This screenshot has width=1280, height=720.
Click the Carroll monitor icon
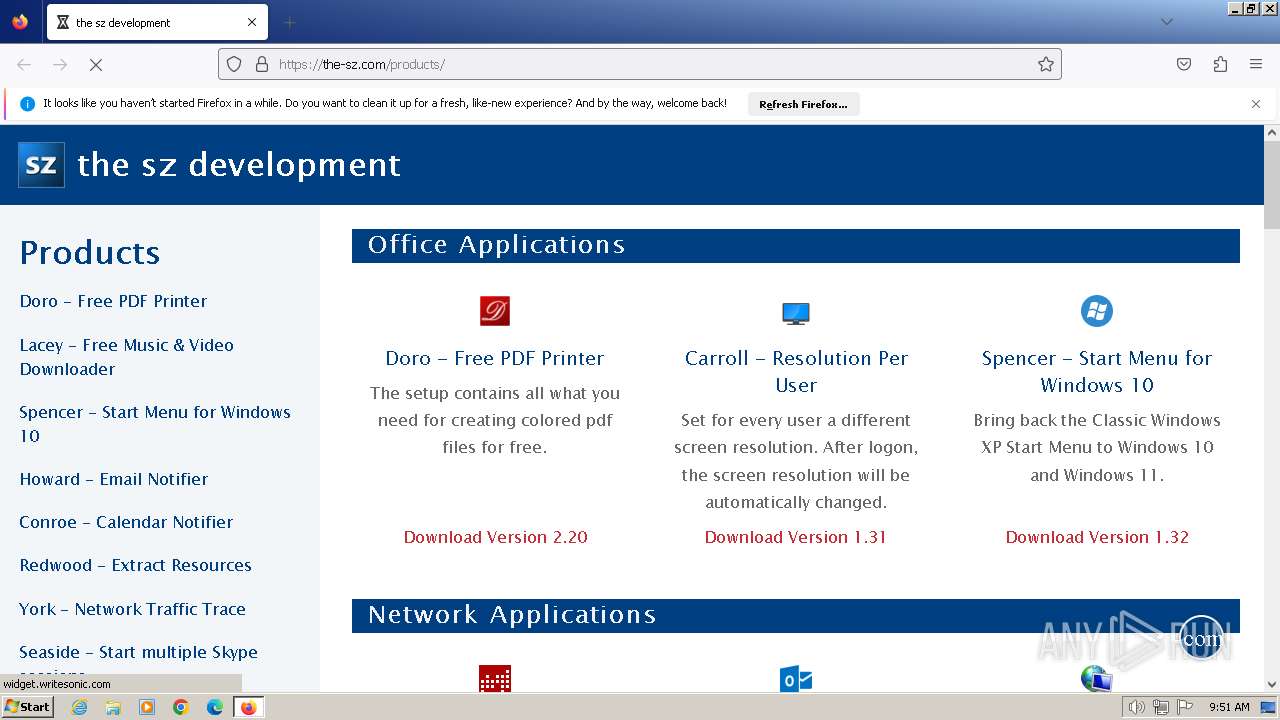point(796,313)
